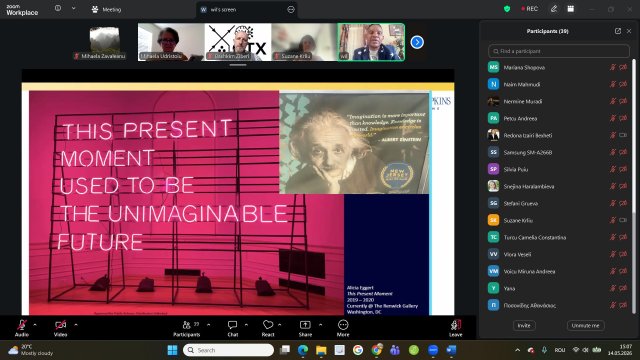Click participant Turcu Camelia Constantina

[x=558, y=237]
